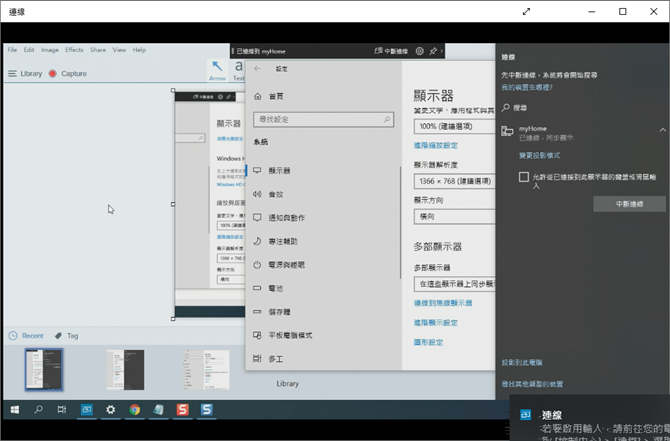
Task: Open 進階縮放設定 link
Action: click(x=436, y=145)
